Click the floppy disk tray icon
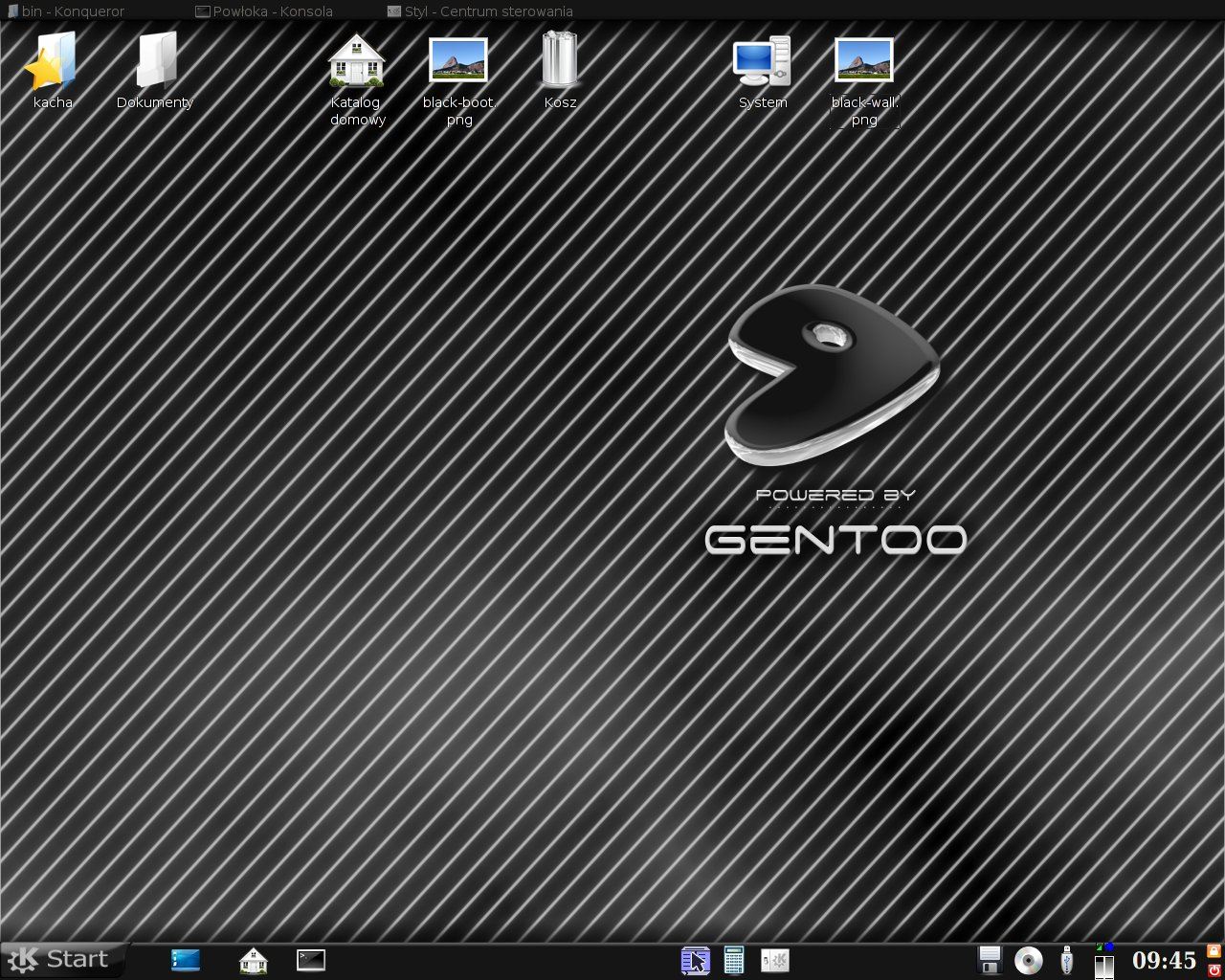The width and height of the screenshot is (1225, 980). coord(991,960)
